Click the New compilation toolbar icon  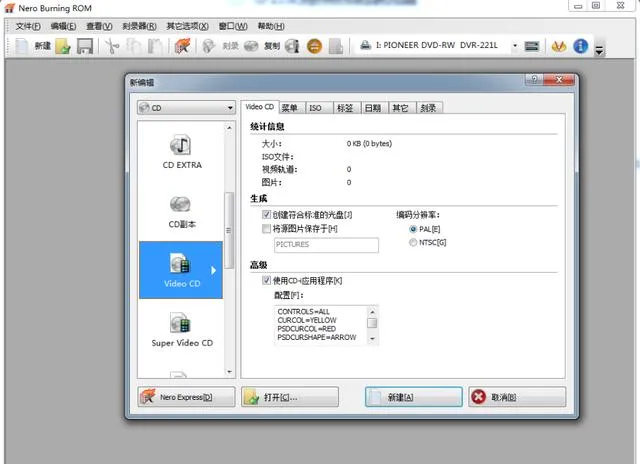click(22, 46)
